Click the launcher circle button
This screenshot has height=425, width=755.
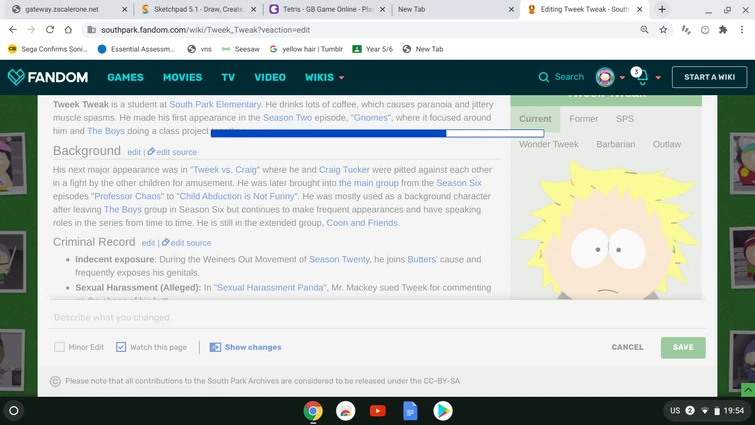tap(14, 411)
